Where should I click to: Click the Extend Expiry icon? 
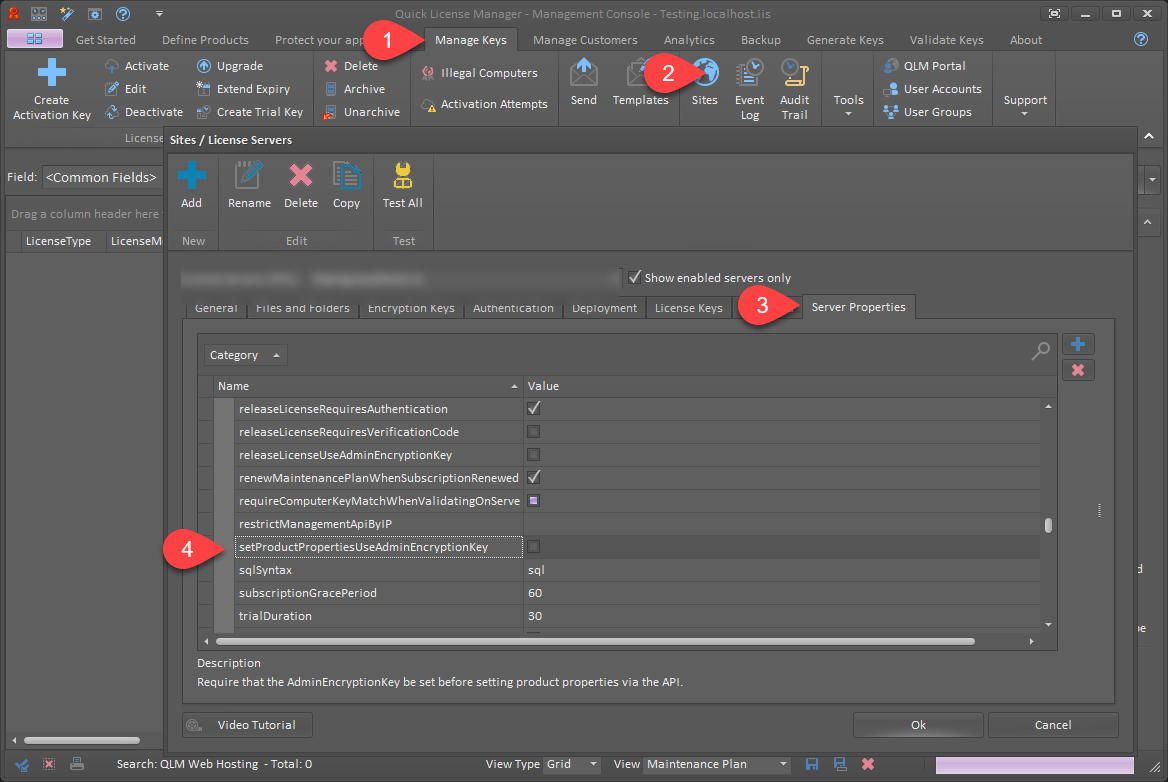pyautogui.click(x=203, y=89)
